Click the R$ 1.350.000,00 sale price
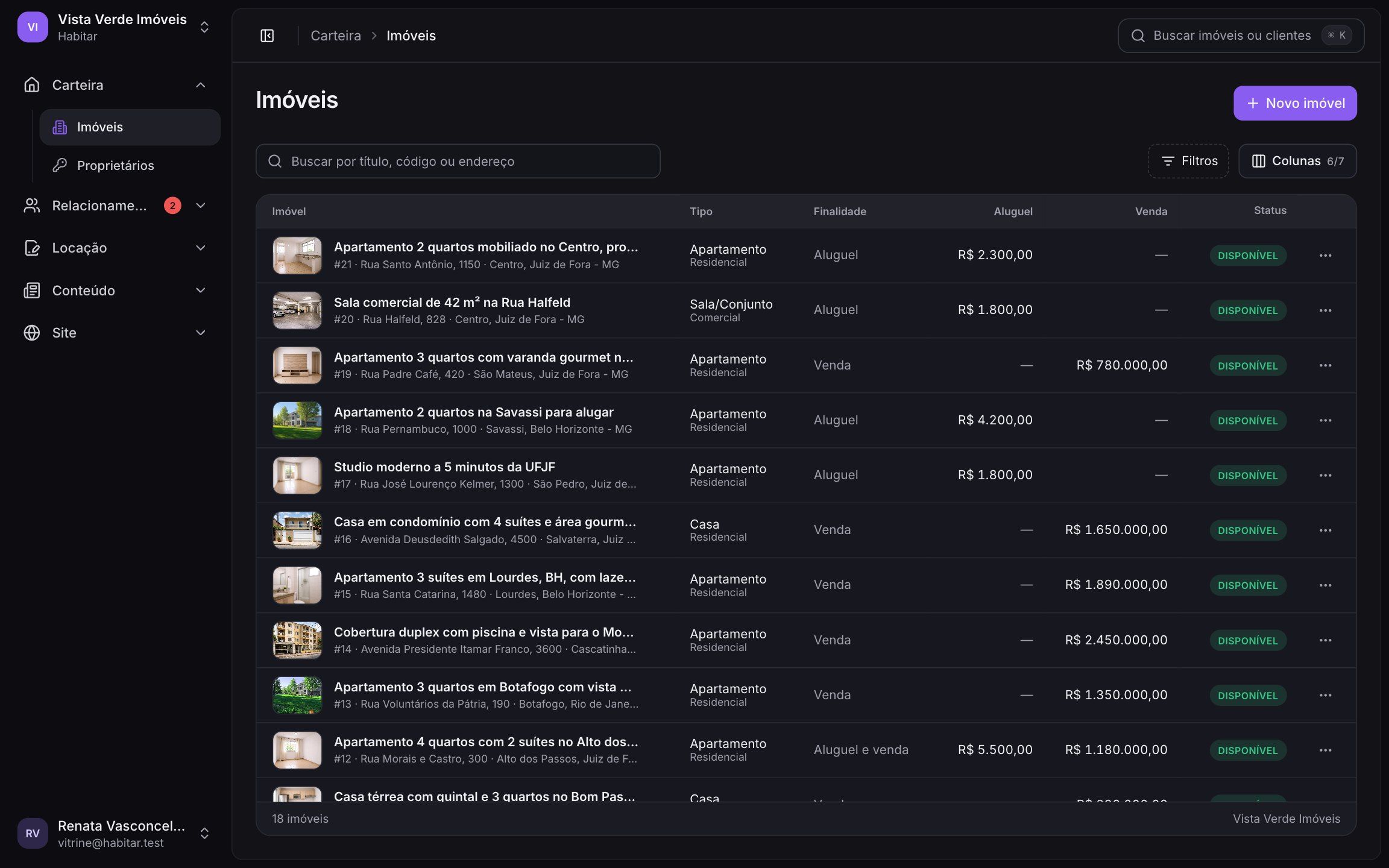1389x868 pixels. tap(1116, 695)
